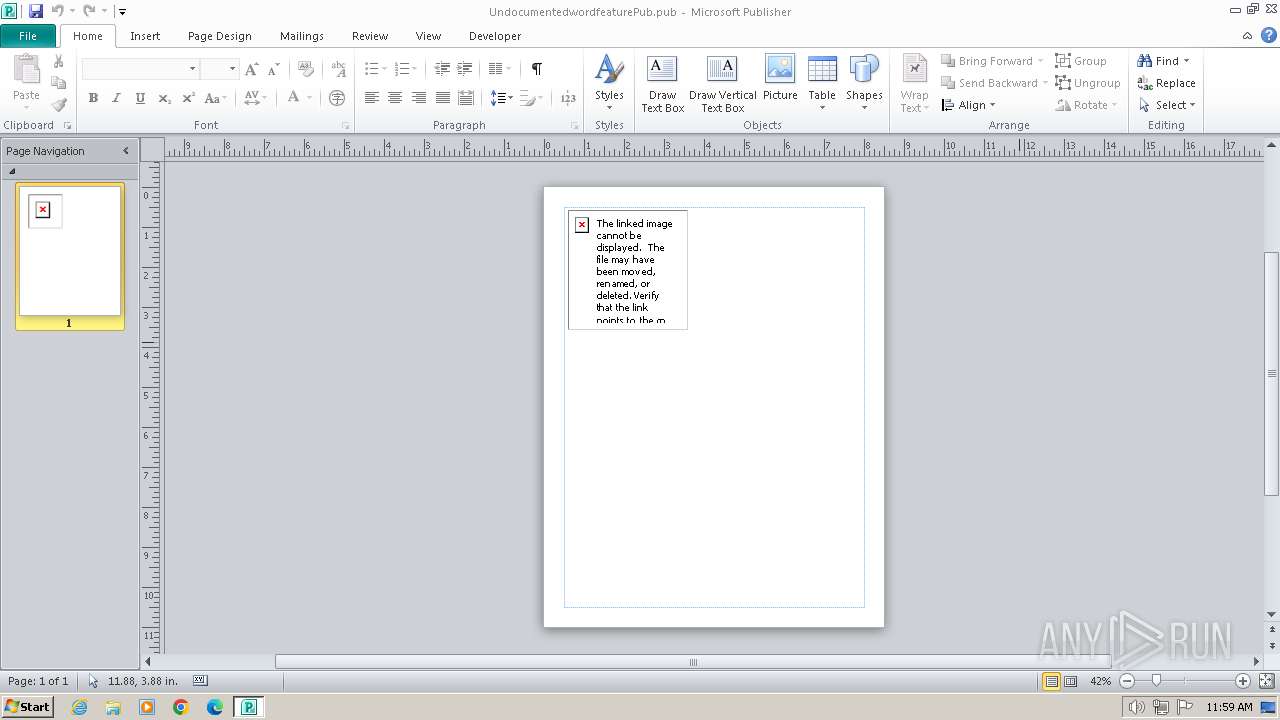Click the Clear Formatting eraser icon
The height and width of the screenshot is (720, 1280).
(x=306, y=69)
